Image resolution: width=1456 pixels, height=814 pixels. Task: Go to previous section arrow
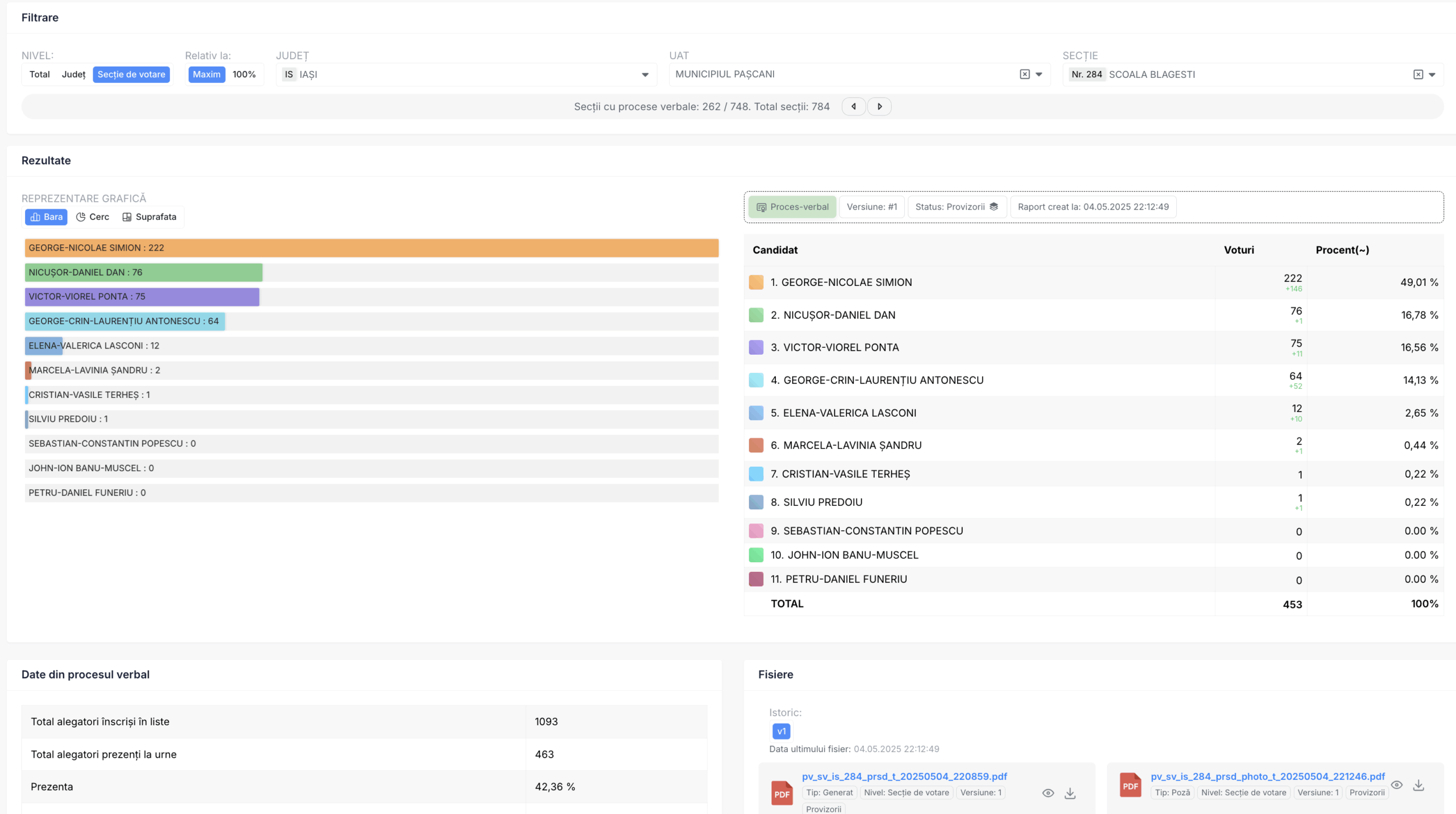[x=853, y=106]
